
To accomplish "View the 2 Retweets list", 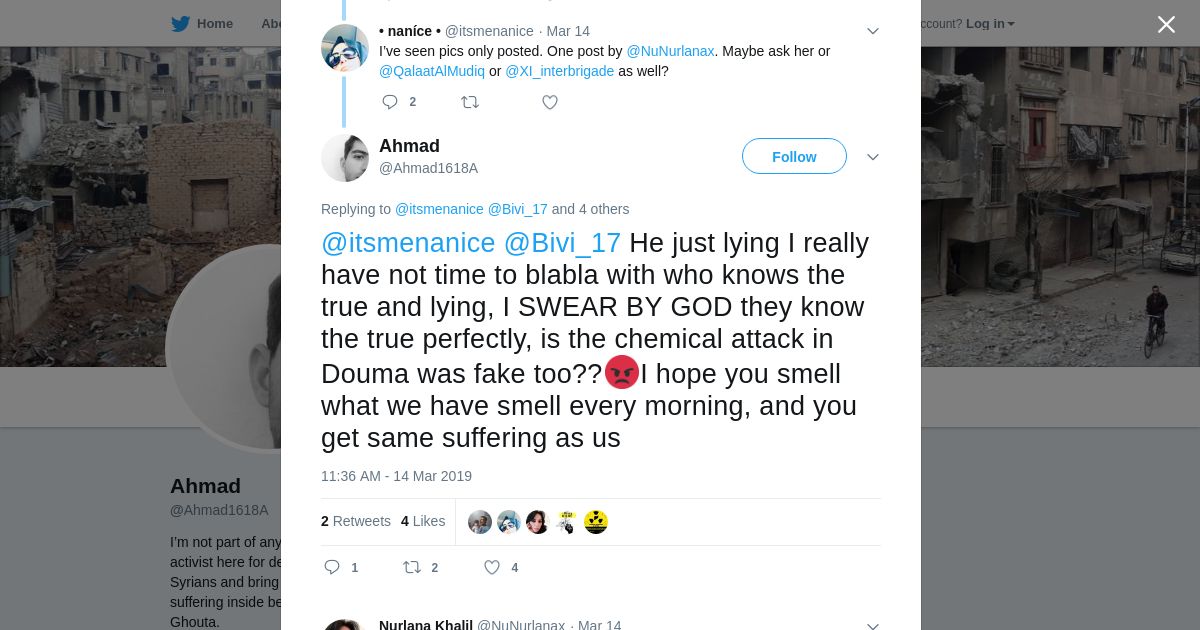I will [356, 521].
